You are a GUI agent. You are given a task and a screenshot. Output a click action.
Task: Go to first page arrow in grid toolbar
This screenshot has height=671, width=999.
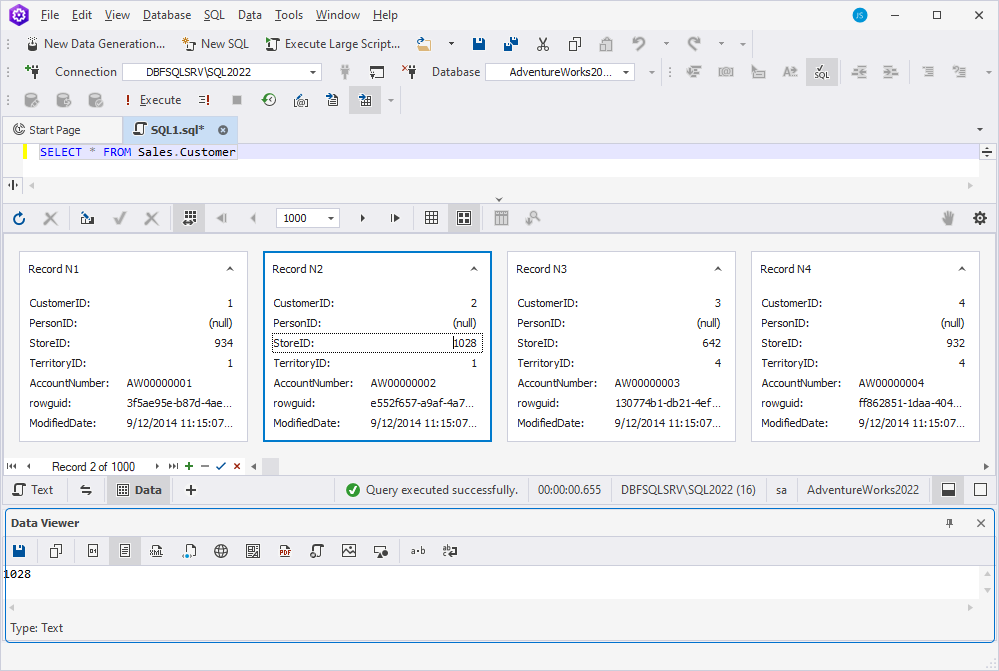222,219
